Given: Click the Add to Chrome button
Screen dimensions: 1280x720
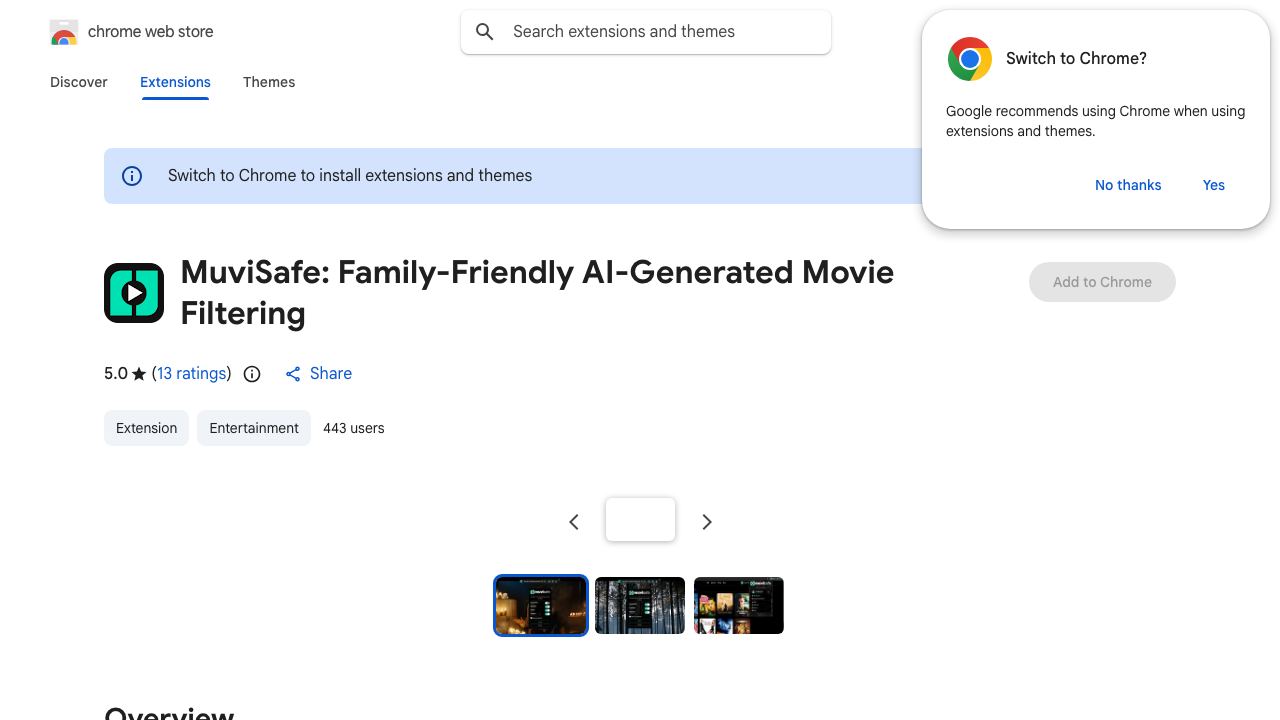Looking at the screenshot, I should (1102, 282).
